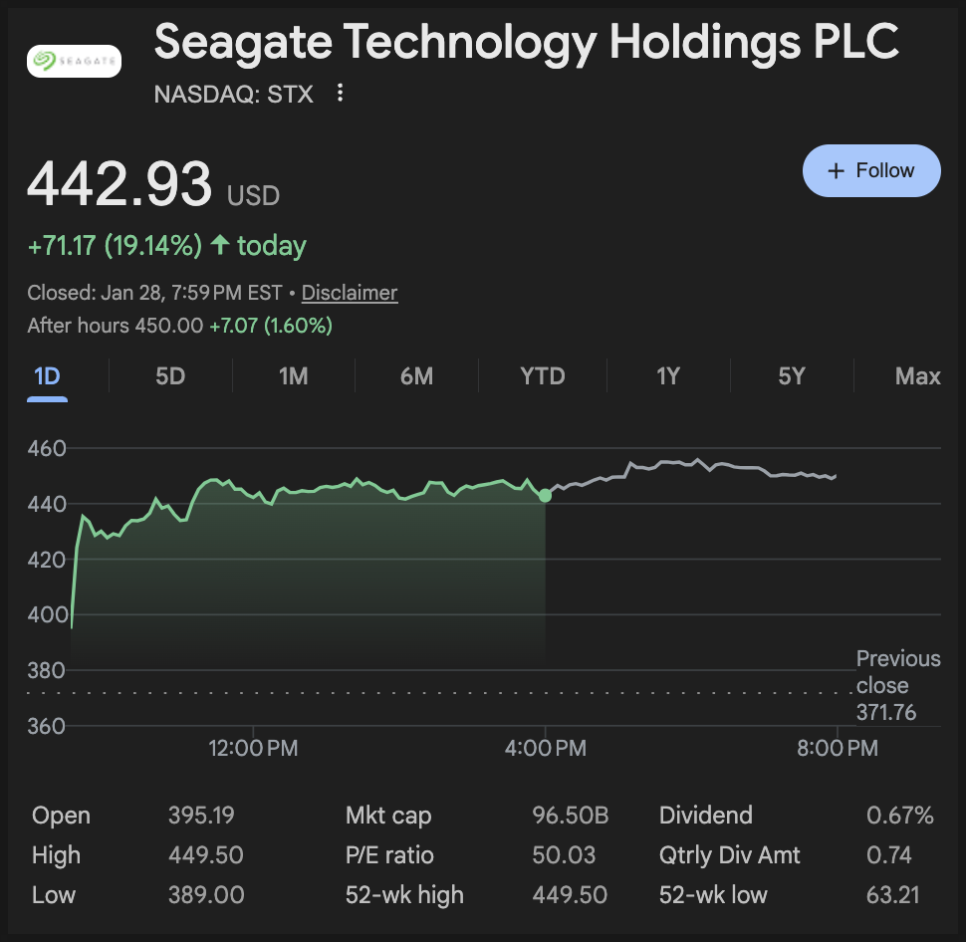Switch to the 5D chart tab
The image size is (966, 942).
[x=171, y=377]
